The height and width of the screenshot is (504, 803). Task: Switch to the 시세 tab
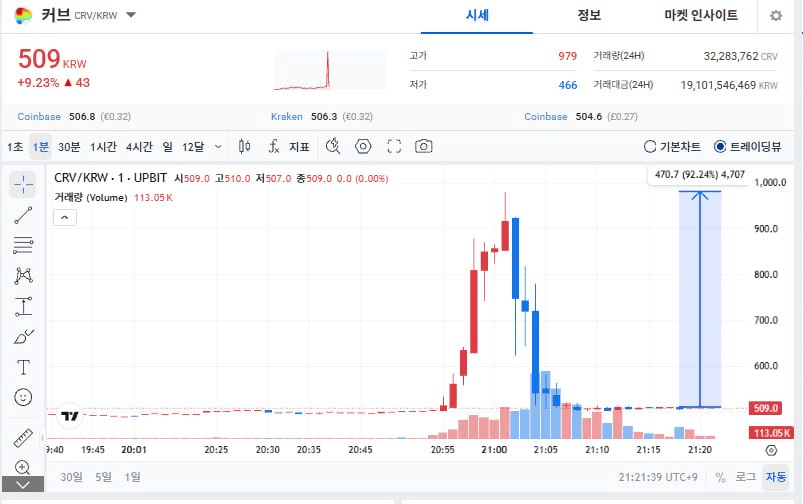(477, 15)
